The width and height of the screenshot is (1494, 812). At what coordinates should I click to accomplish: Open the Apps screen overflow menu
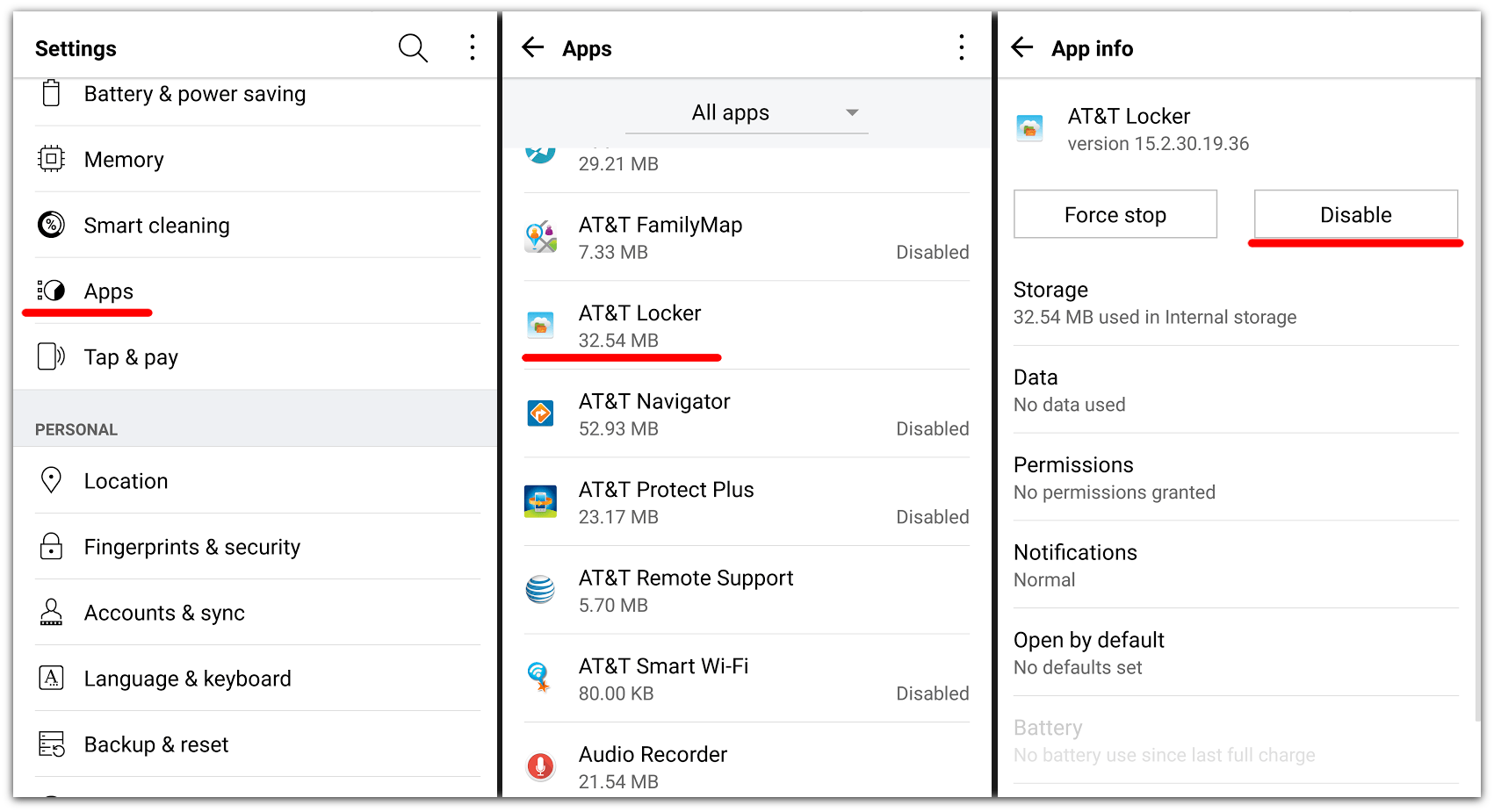coord(962,47)
